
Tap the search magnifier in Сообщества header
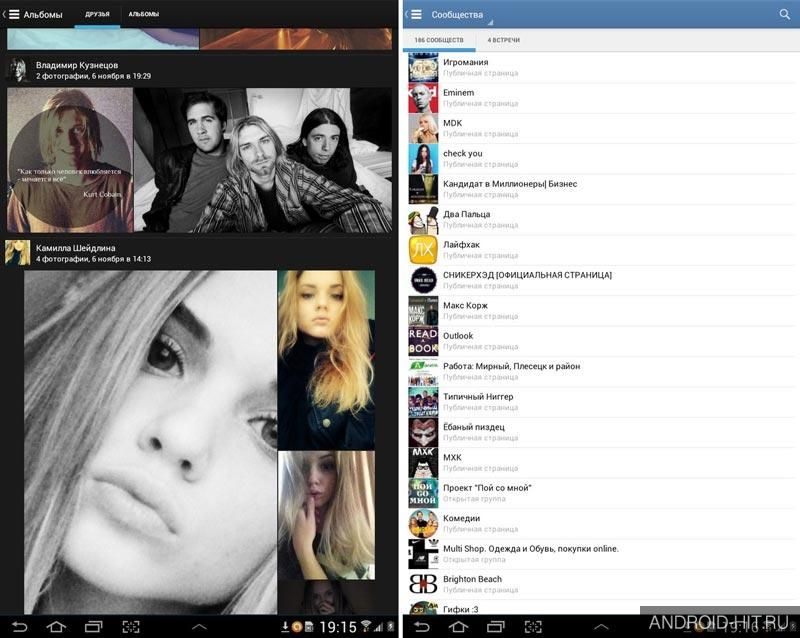click(x=785, y=14)
